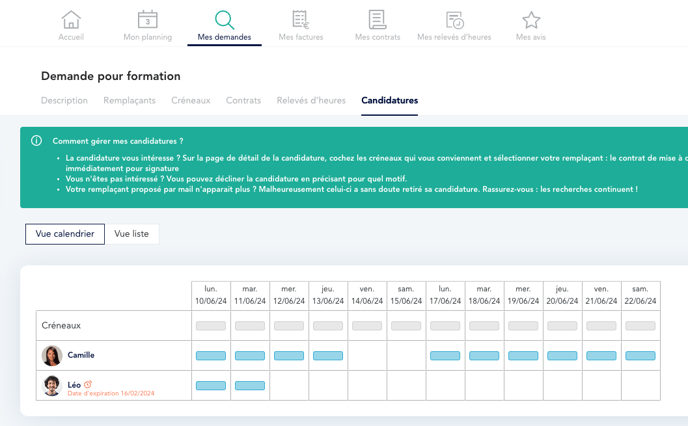The width and height of the screenshot is (688, 426).
Task: Open the Relevés d'heures tab
Action: tap(311, 101)
